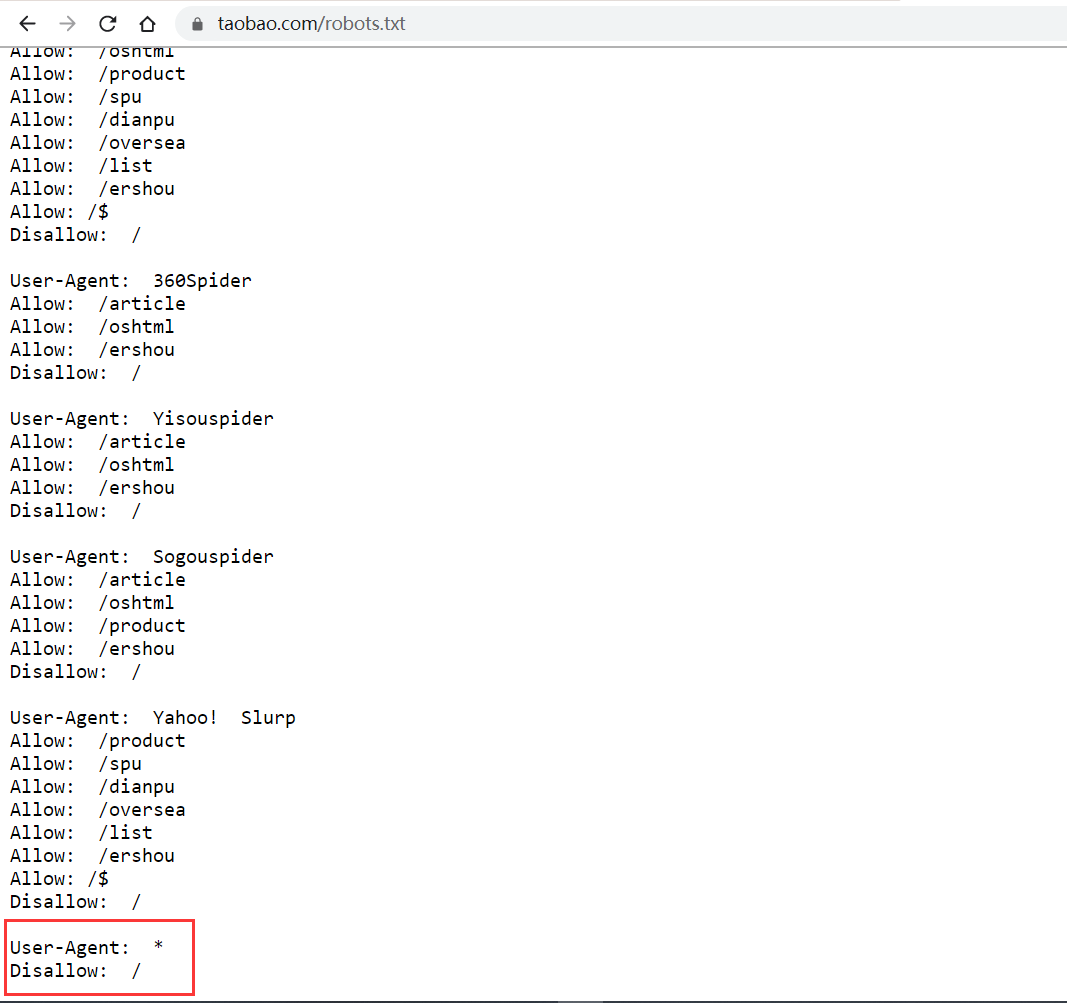This screenshot has height=1003, width=1067.
Task: Go back with the browser back arrow
Action: pyautogui.click(x=27, y=24)
